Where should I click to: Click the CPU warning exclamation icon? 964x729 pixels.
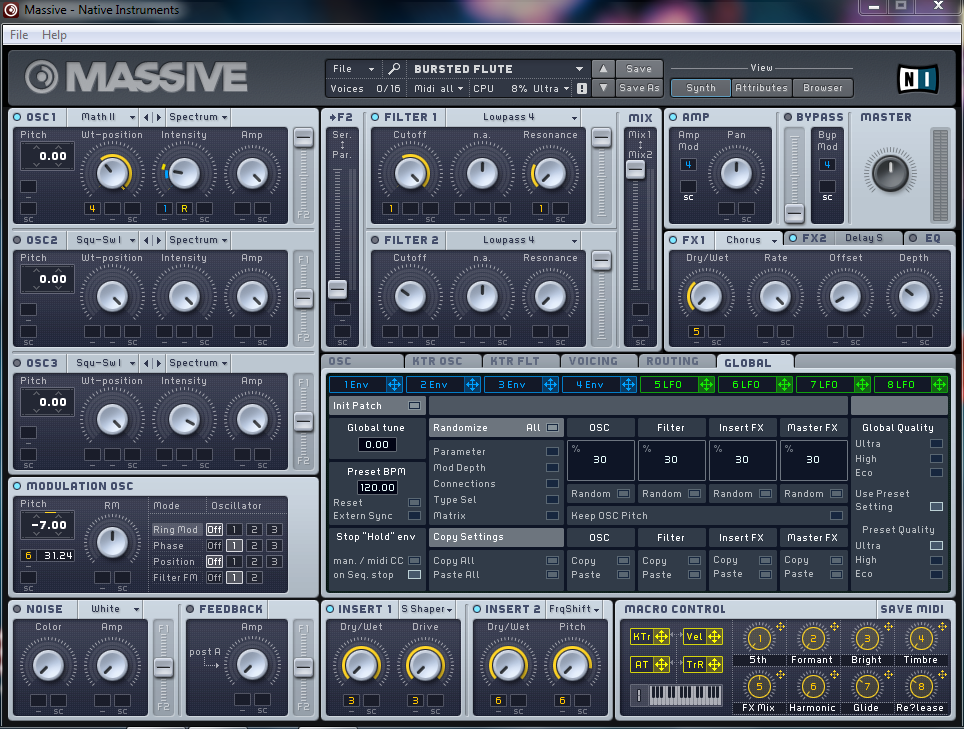582,89
